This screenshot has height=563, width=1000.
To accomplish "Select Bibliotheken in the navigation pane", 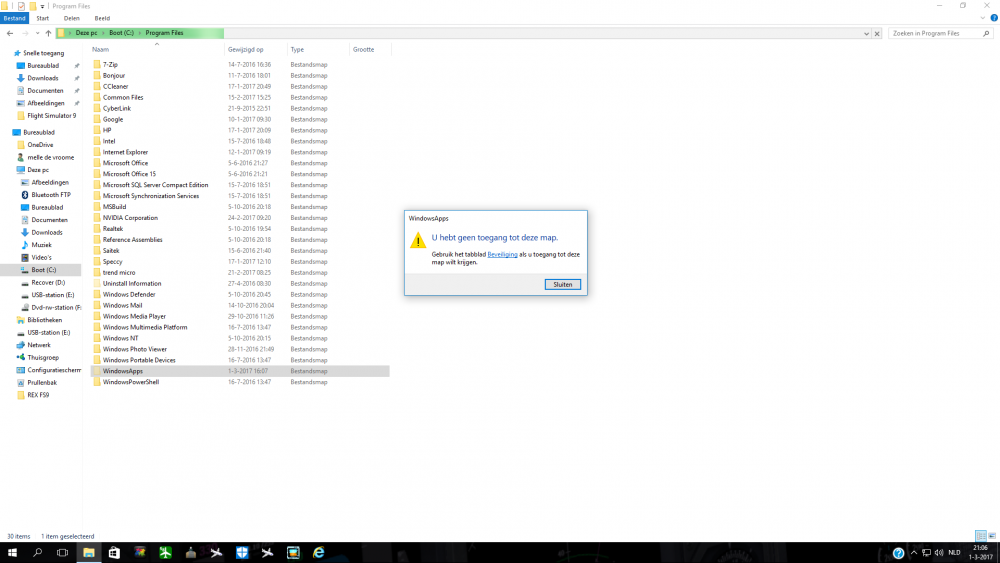I will click(45, 320).
